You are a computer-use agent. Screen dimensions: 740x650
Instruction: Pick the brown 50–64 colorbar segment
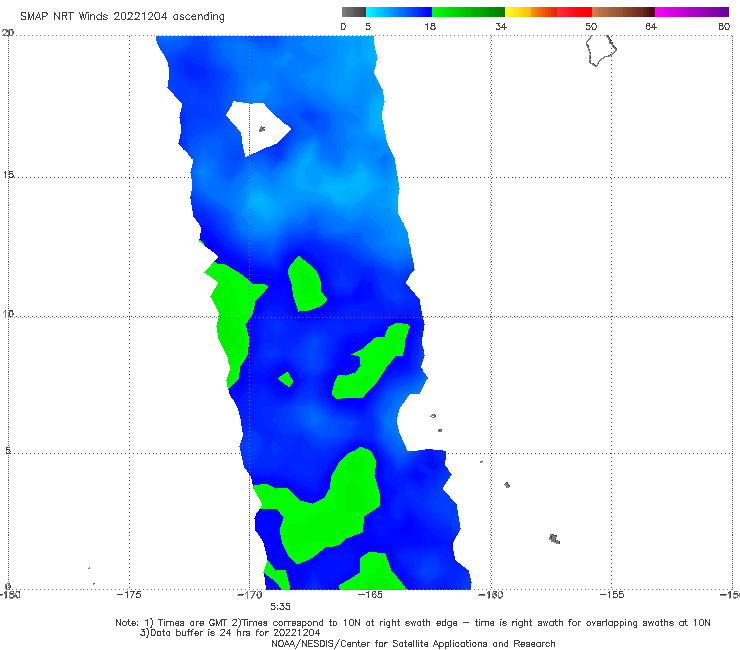coord(623,12)
